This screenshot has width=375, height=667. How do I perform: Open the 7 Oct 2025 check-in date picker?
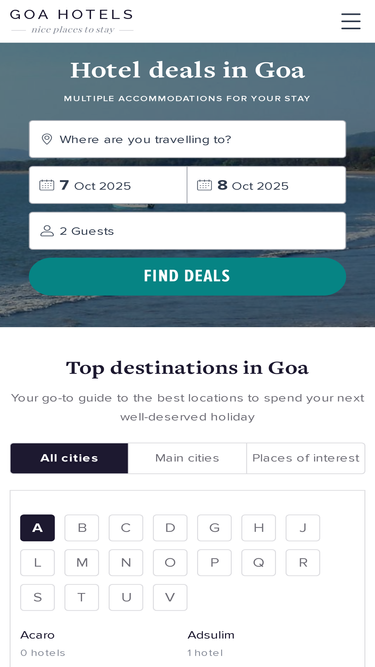[108, 185]
